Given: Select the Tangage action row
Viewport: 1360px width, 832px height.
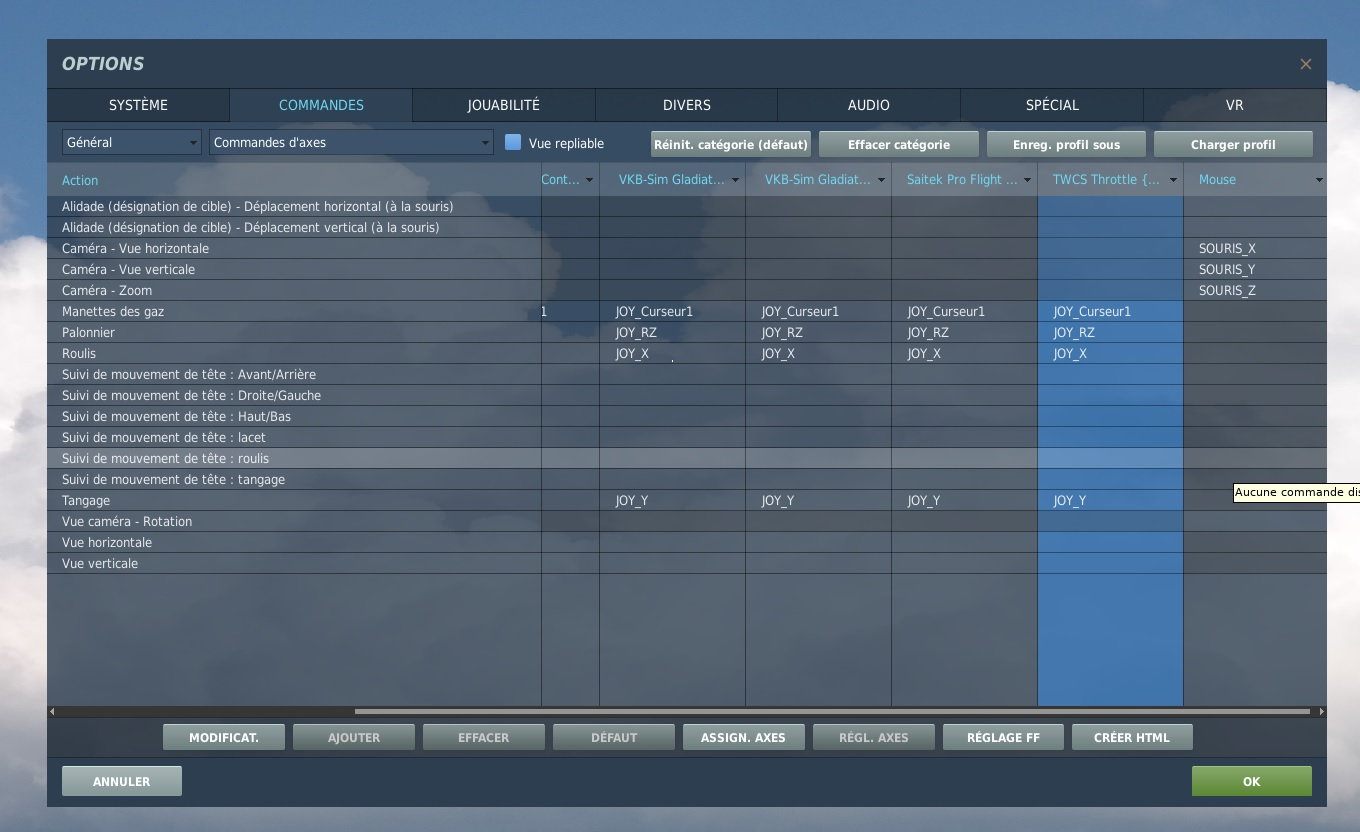Looking at the screenshot, I should point(686,500).
